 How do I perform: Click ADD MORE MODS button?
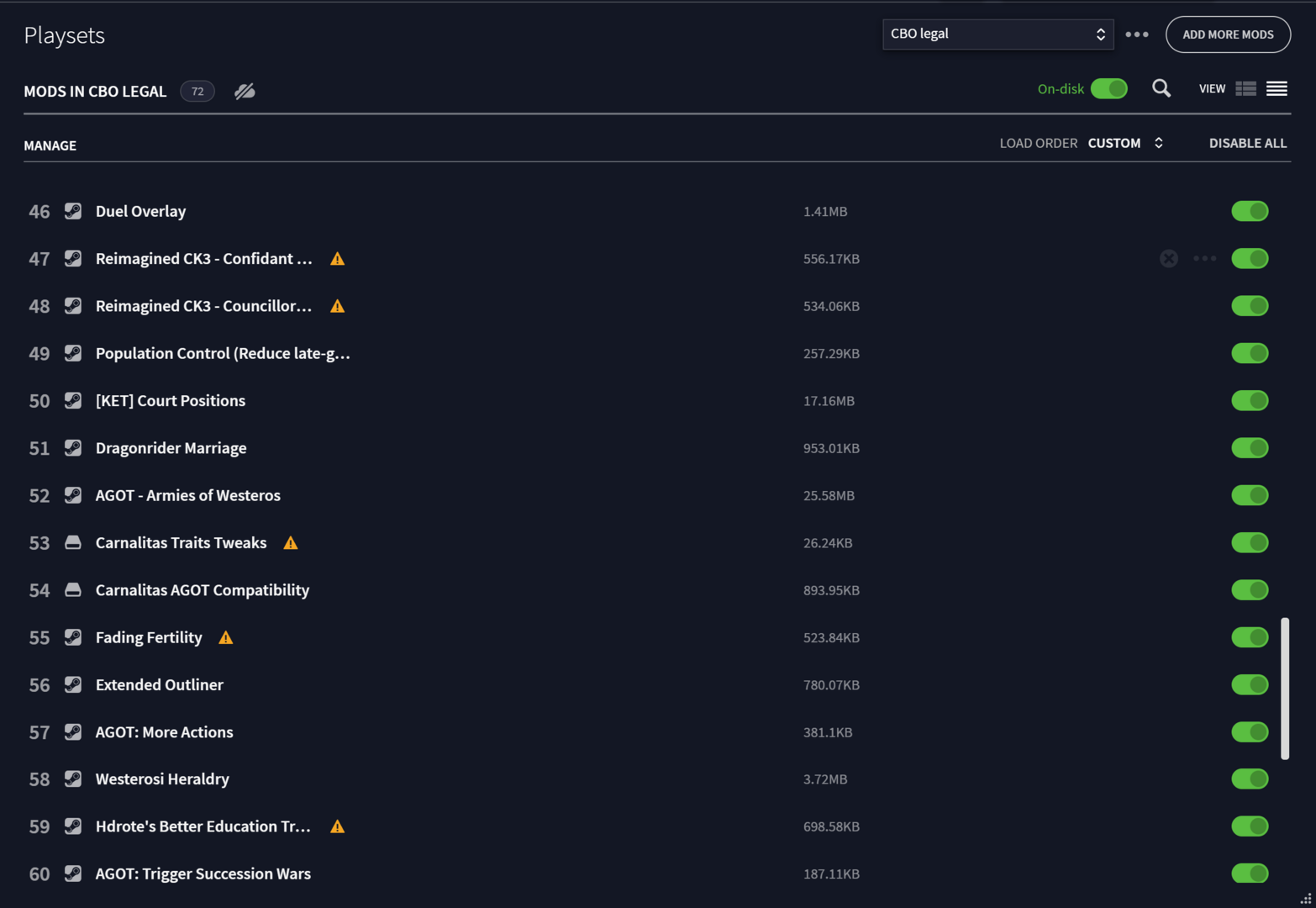(x=1228, y=34)
